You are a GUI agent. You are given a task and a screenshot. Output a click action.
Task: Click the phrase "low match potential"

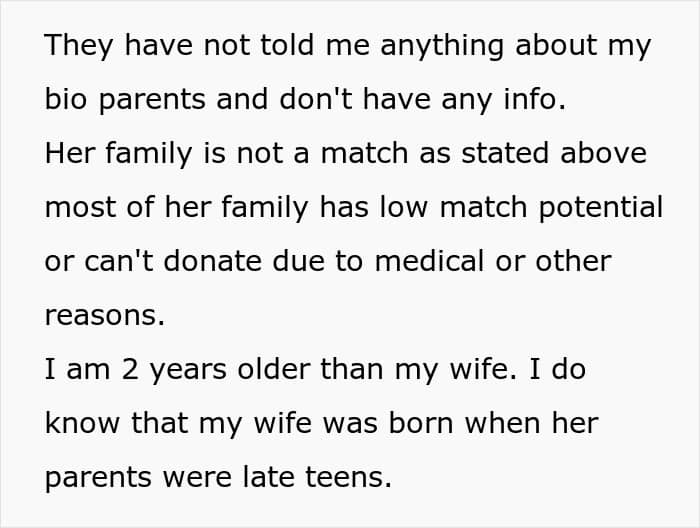521,208
